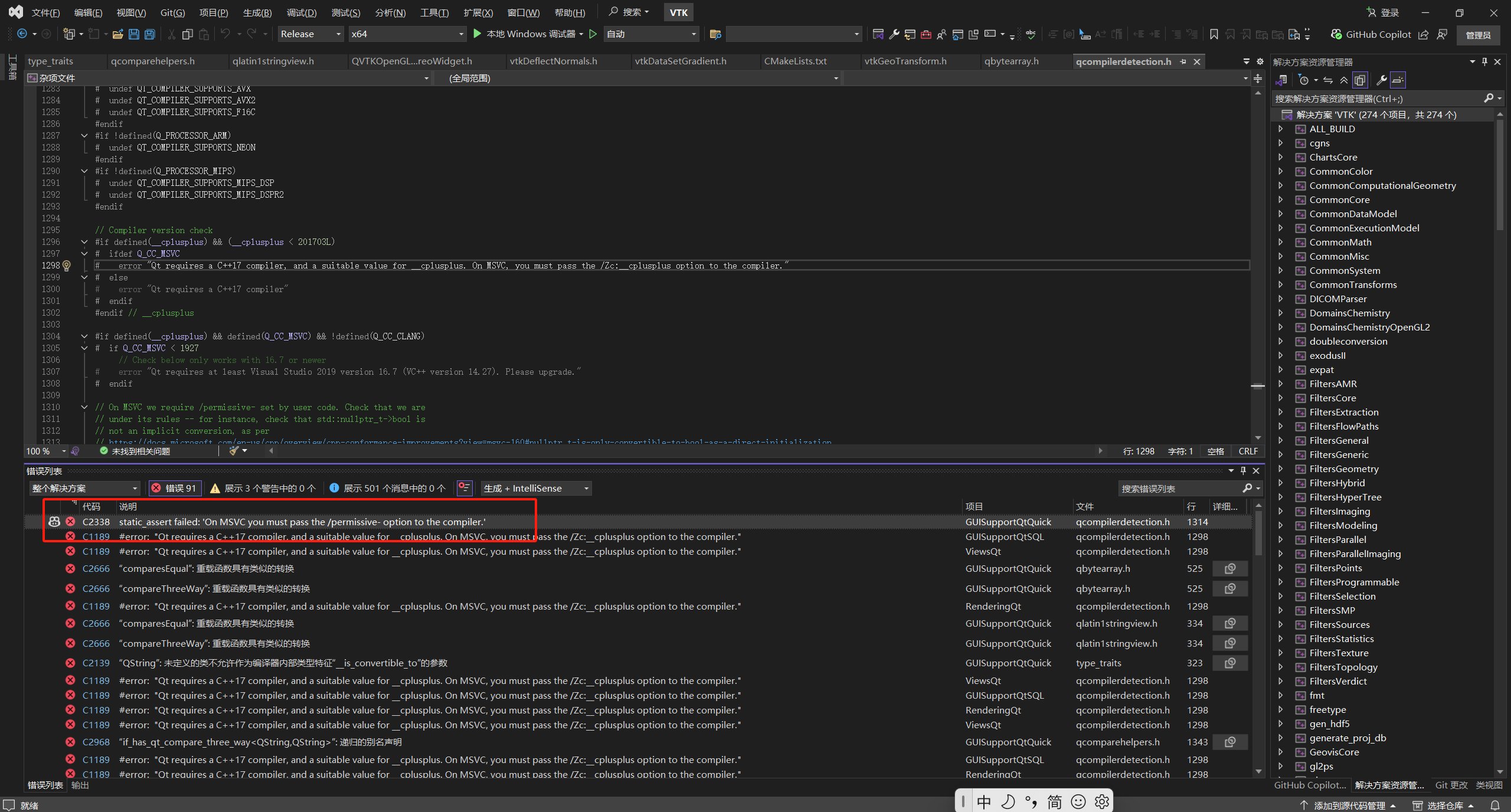The height and width of the screenshot is (812, 1511).
Task: Sync Solution Explorer with active document
Action: (x=1327, y=80)
